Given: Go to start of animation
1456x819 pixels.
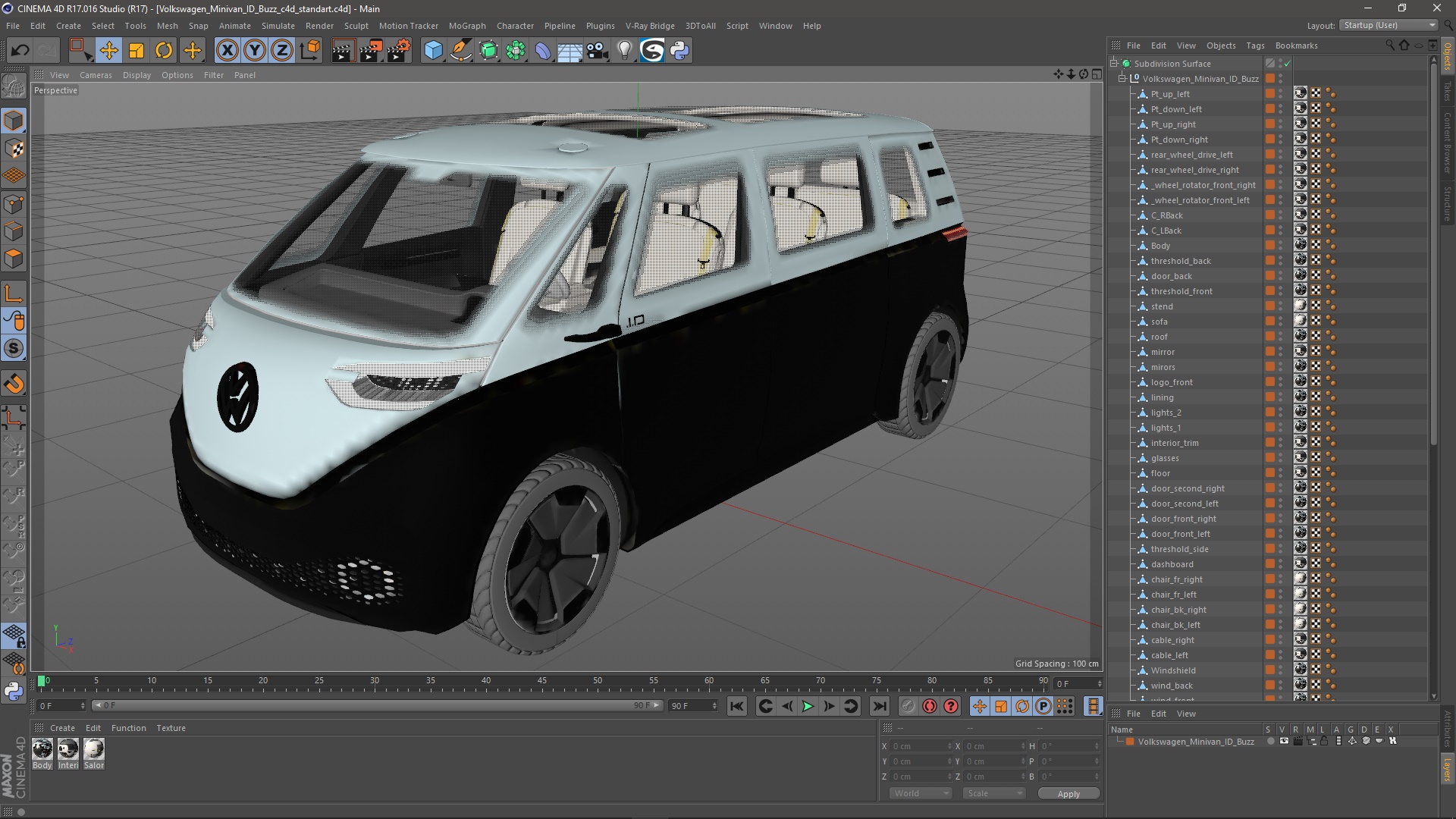Looking at the screenshot, I should [736, 706].
